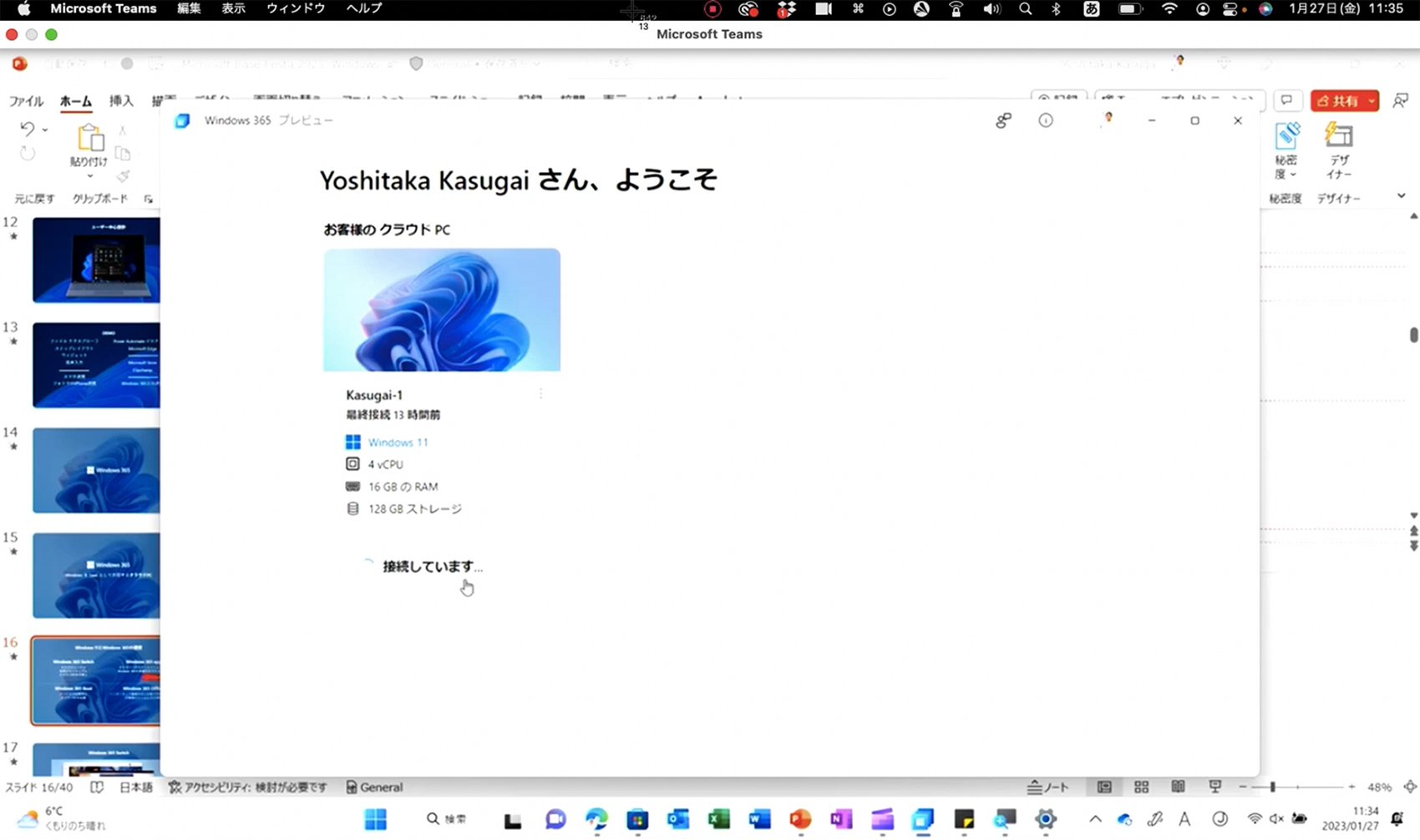Switch to PowerPoint Normal view icon
Screen dimensions: 1420x840
click(1104, 787)
